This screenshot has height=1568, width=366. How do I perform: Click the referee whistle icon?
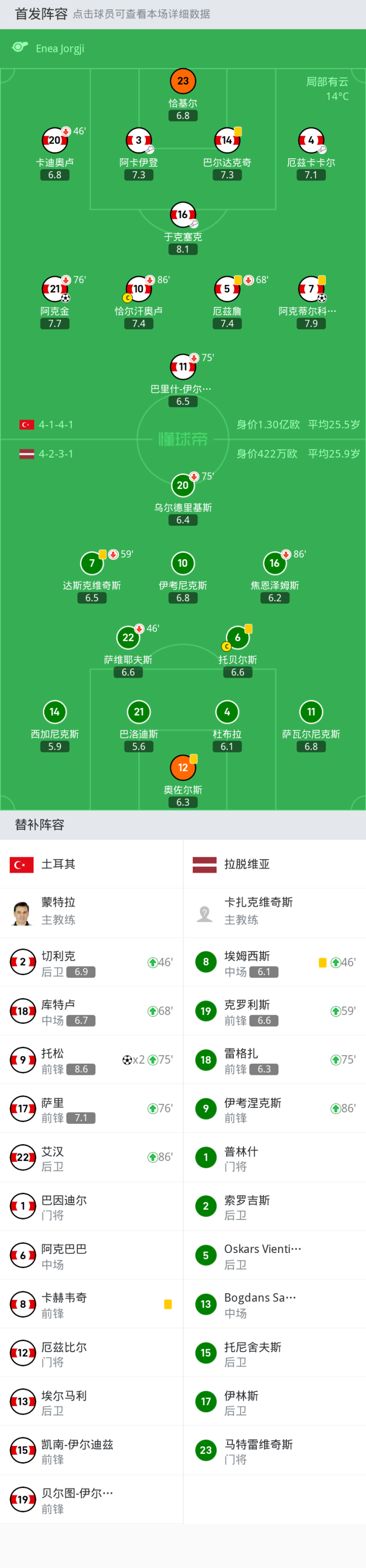point(20,47)
